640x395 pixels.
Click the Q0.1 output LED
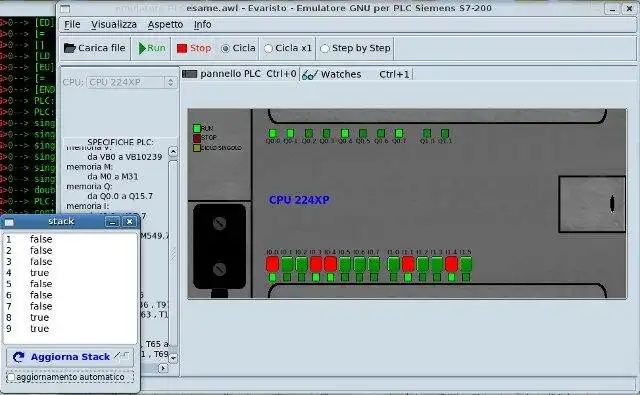(x=291, y=133)
